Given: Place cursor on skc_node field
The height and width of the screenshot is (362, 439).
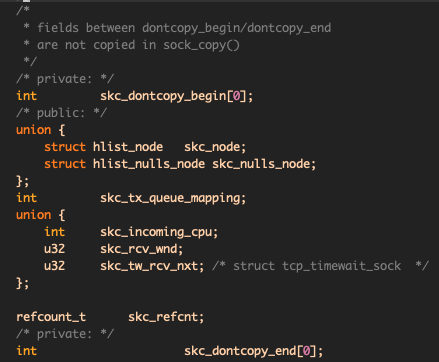Looking at the screenshot, I should pyautogui.click(x=212, y=147).
